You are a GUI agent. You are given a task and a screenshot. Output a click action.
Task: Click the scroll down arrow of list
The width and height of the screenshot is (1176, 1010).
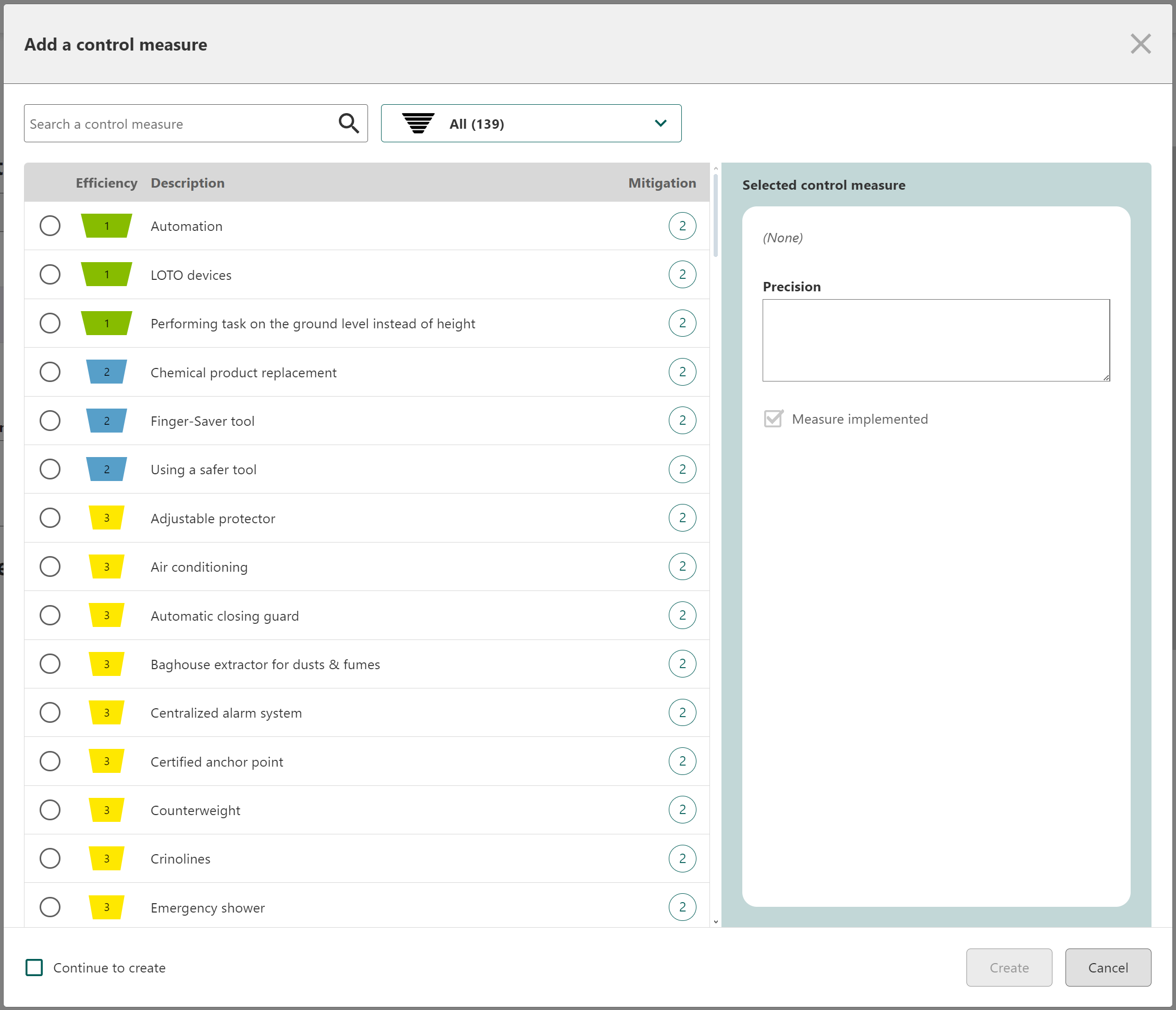(x=715, y=921)
